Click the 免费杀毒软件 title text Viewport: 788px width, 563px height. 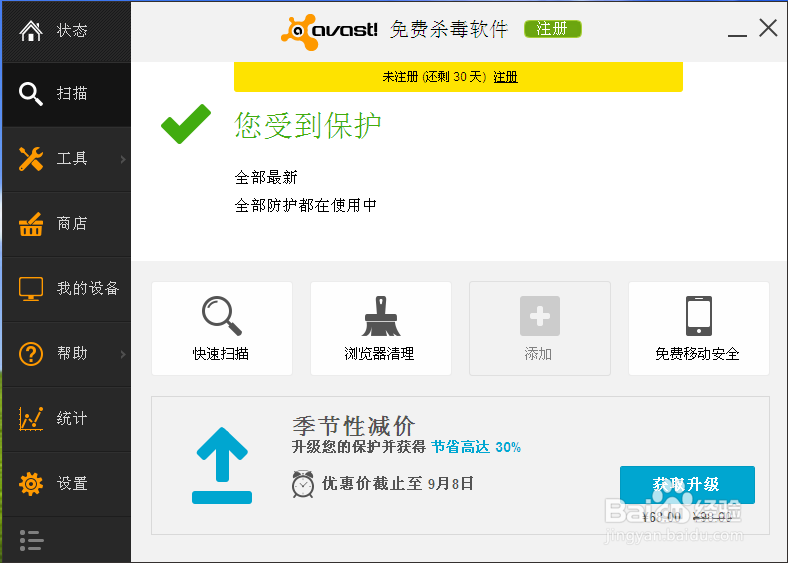coord(449,29)
